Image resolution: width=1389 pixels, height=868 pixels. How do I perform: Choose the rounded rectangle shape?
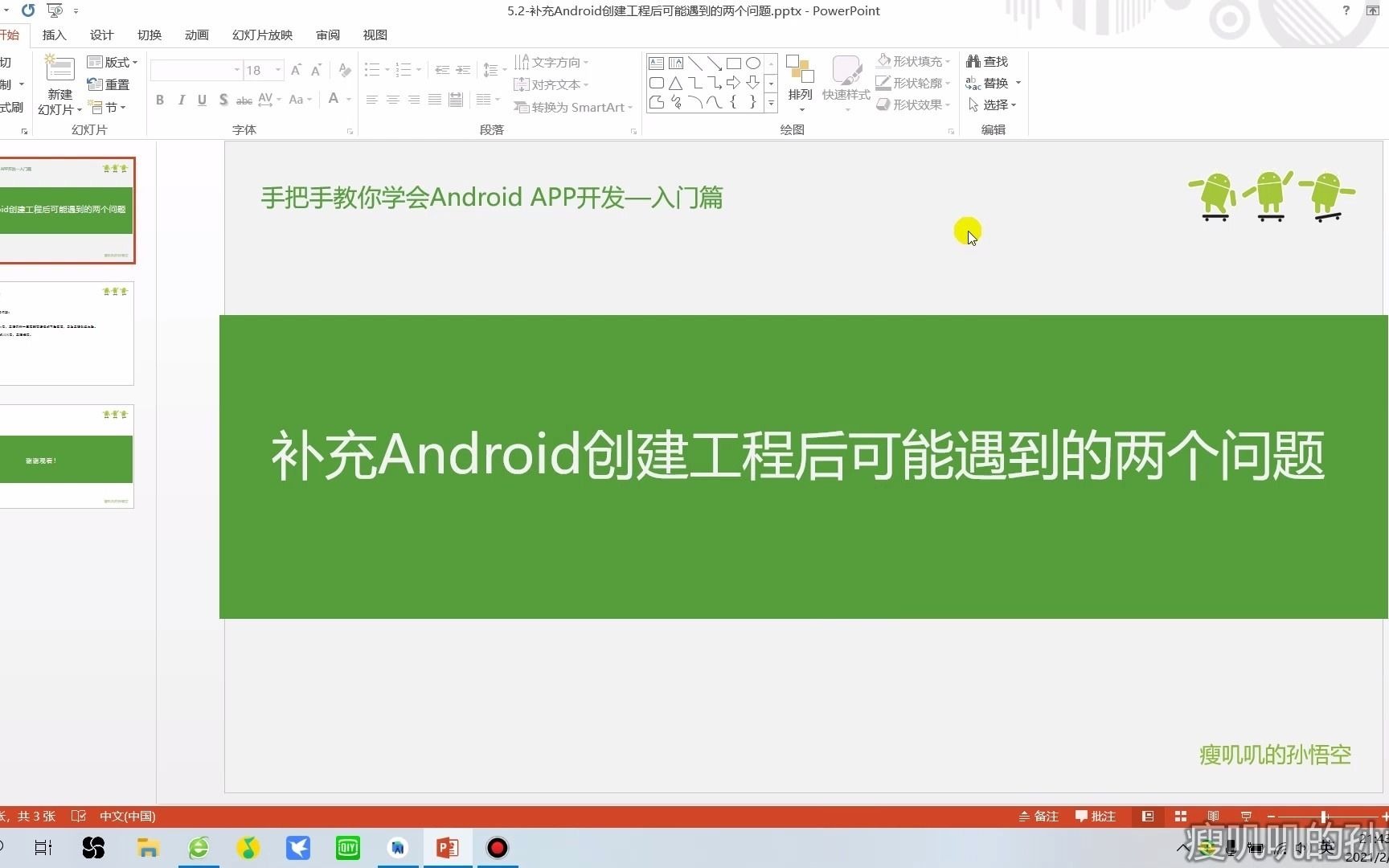[656, 83]
